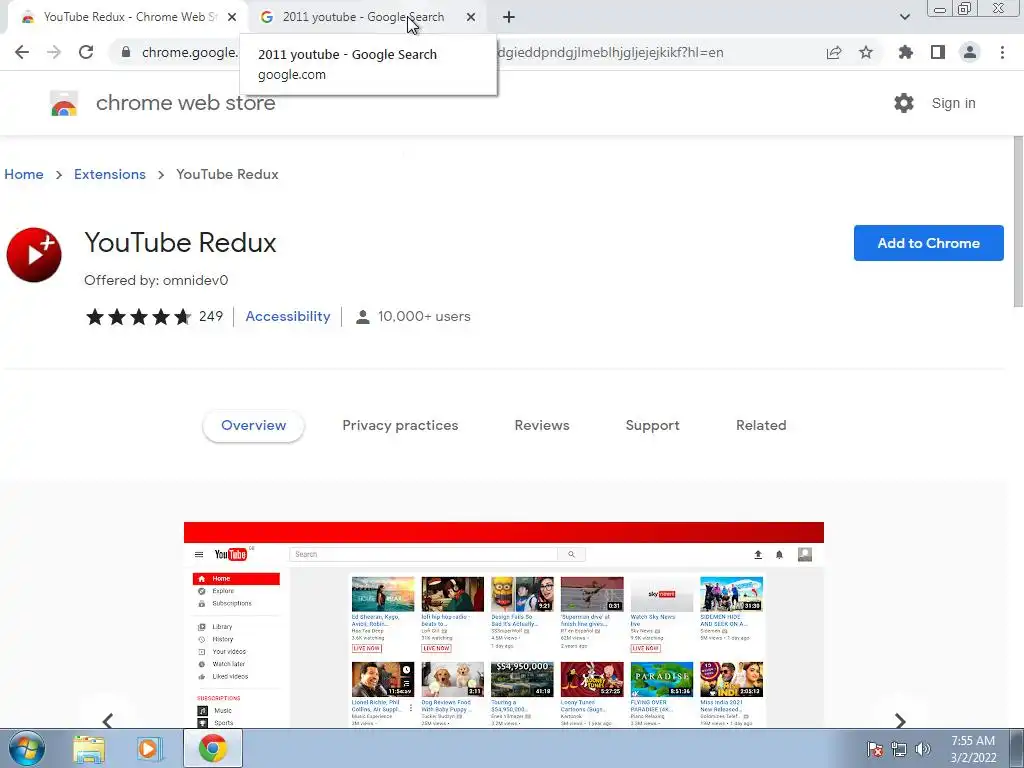
Task: Open Chrome's three-dot menu
Action: pyautogui.click(x=1002, y=52)
